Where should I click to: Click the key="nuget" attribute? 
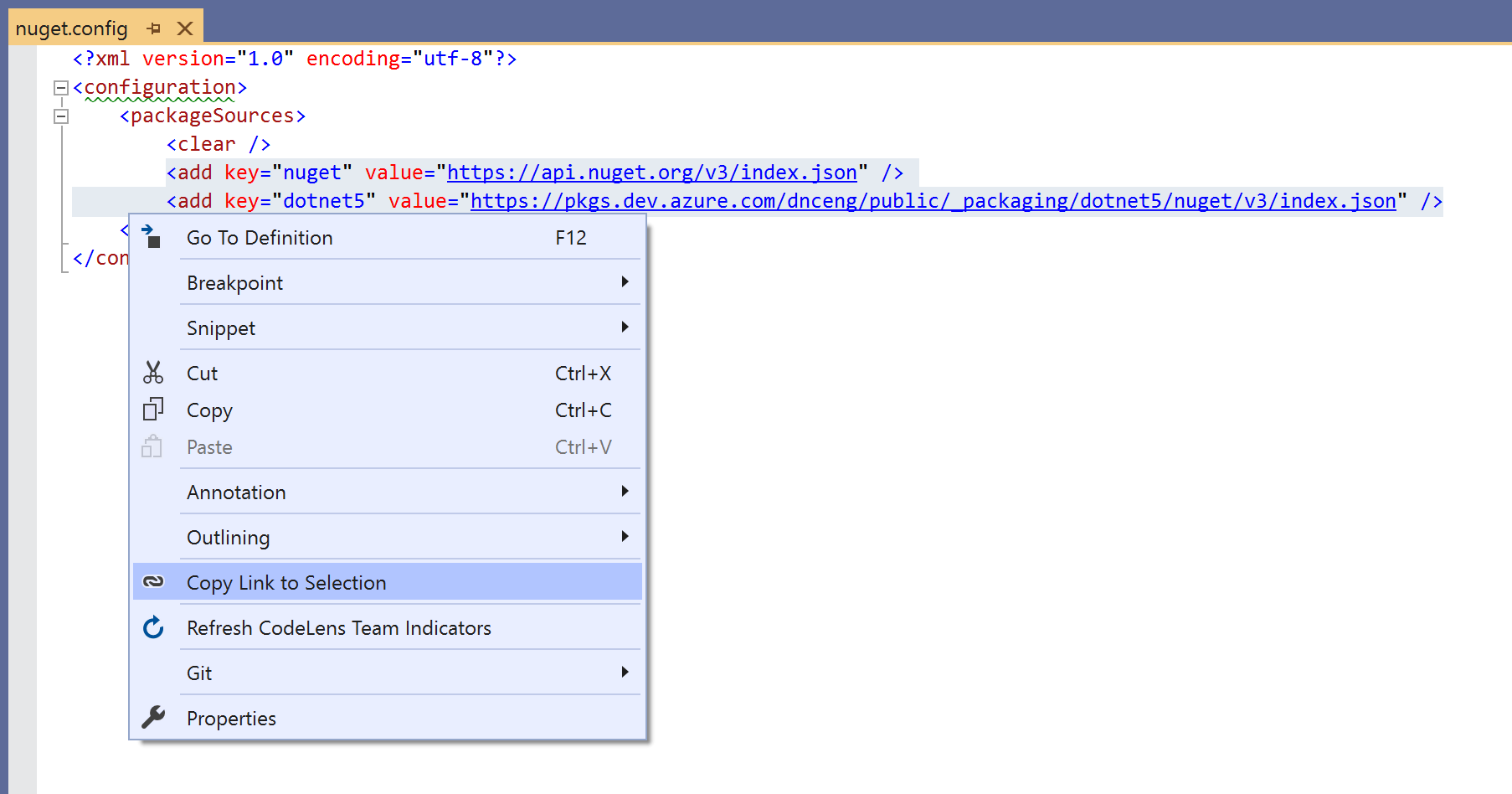(x=289, y=173)
